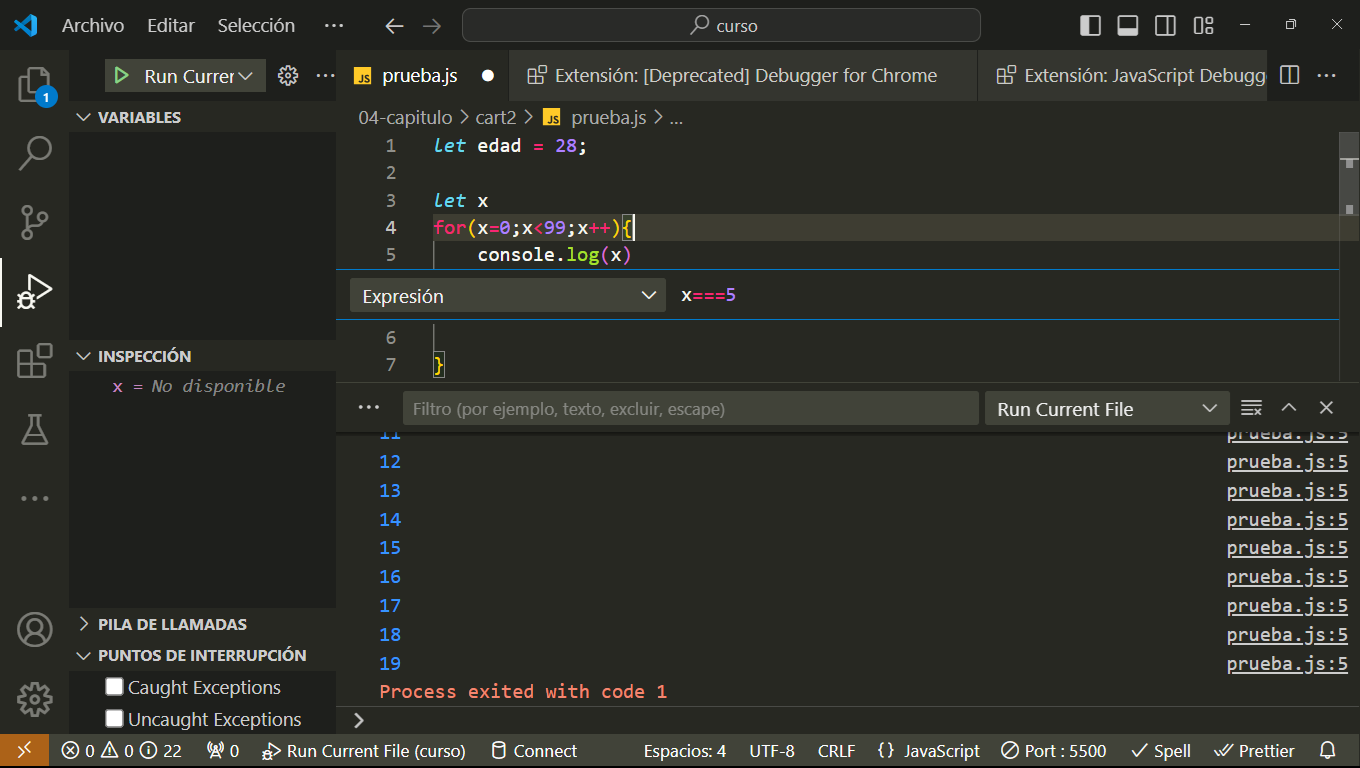The height and width of the screenshot is (768, 1360).
Task: Expand the PILA DE LLAMADAS section
Action: (202, 624)
